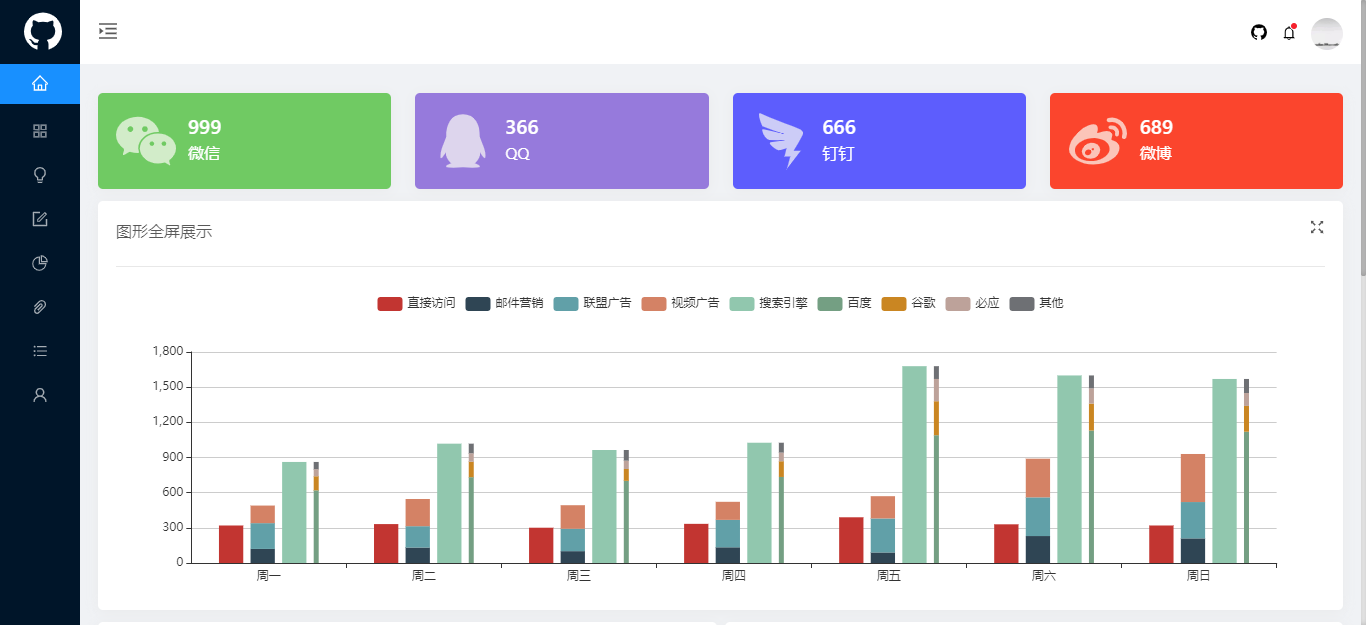Toggle the 其他 legend series

point(1037,303)
